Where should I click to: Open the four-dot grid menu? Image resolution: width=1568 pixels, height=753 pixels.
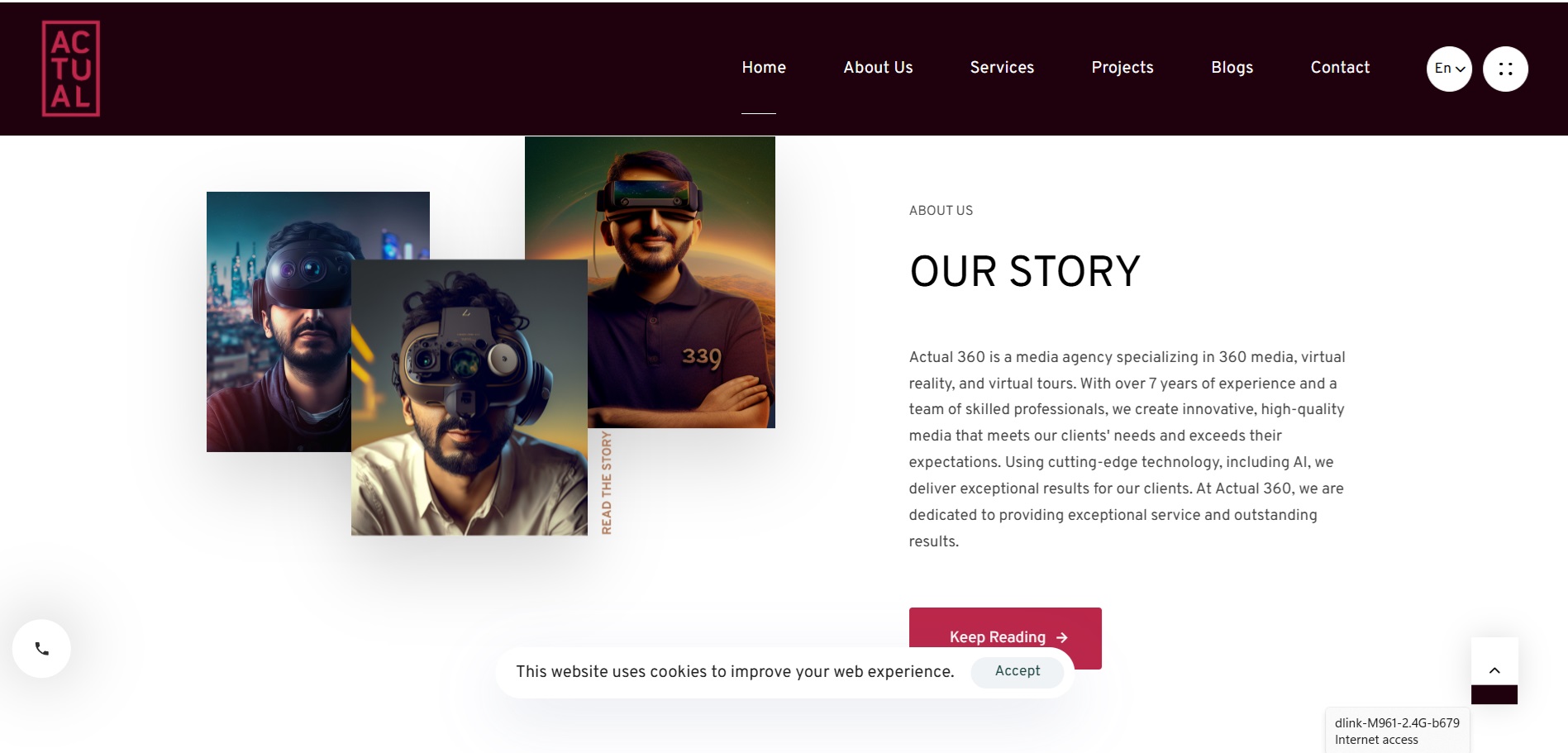pos(1505,69)
